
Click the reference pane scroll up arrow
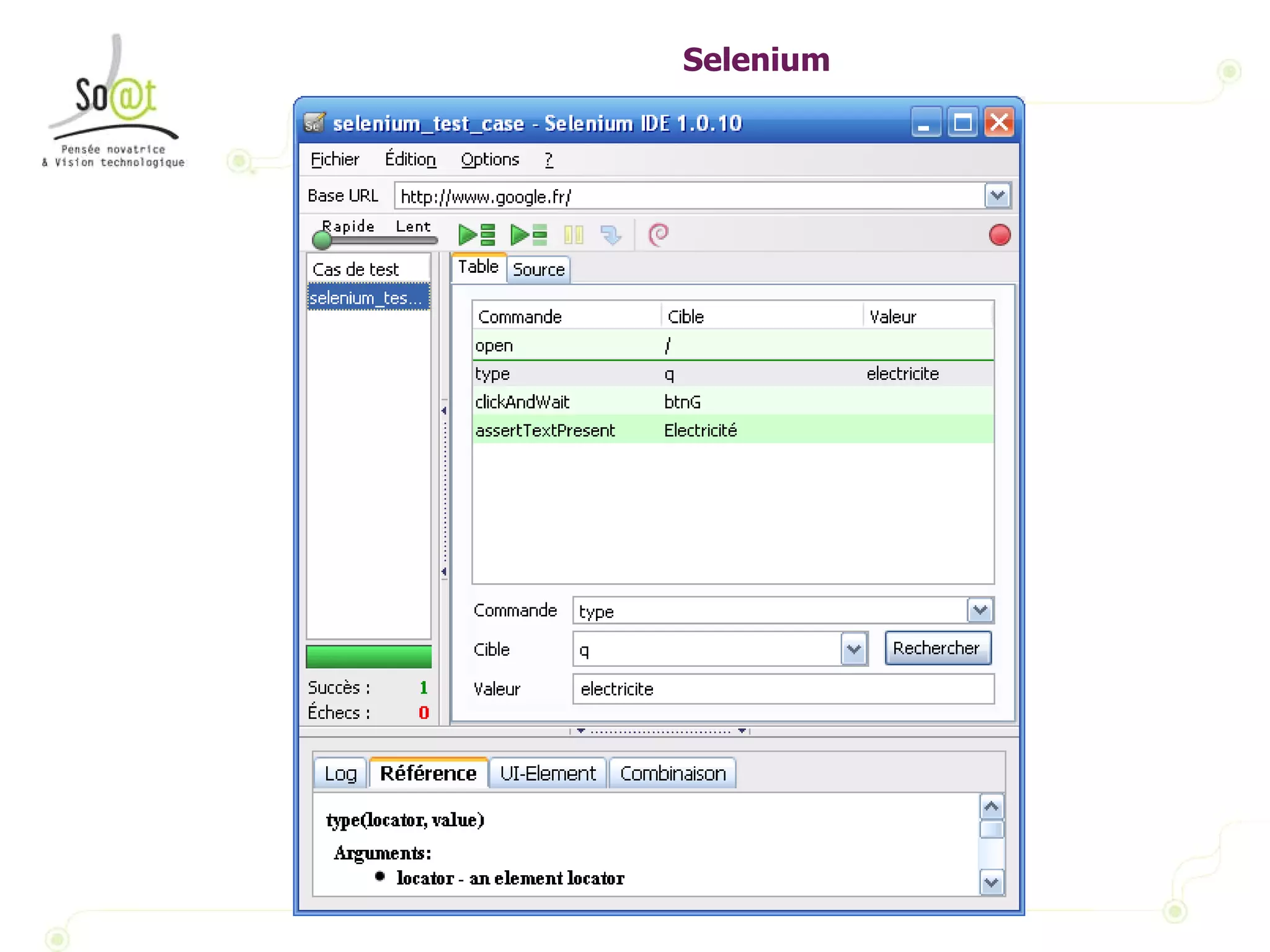tap(991, 807)
